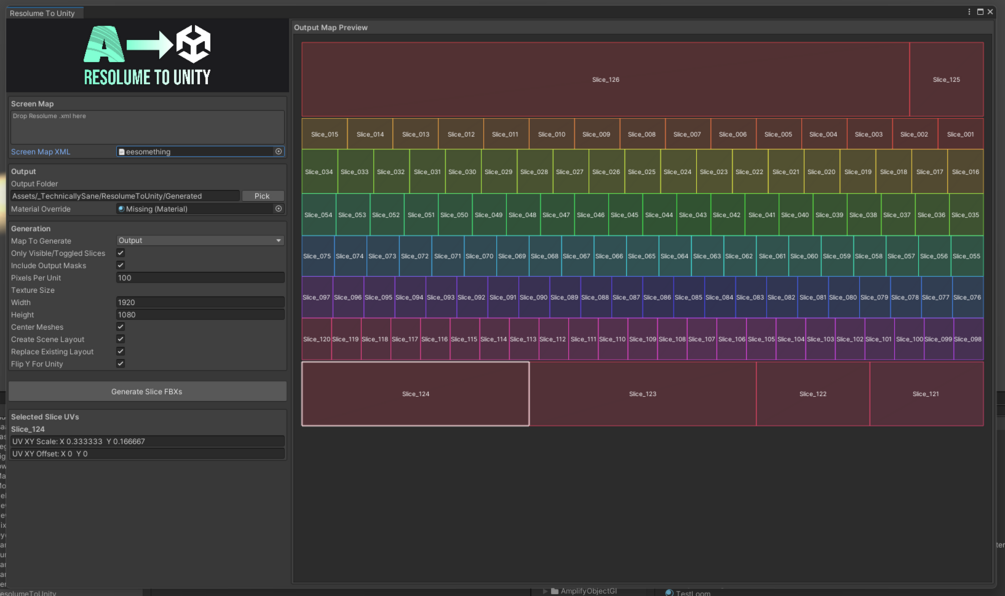1005x596 pixels.
Task: Select Slice_008 in the output map
Action: (642, 134)
